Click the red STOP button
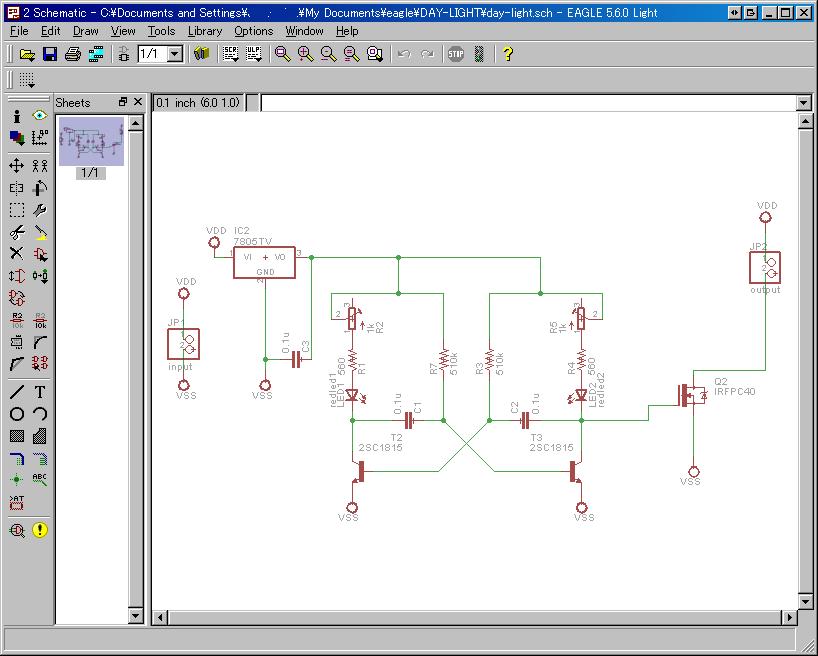Image resolution: width=818 pixels, height=656 pixels. coord(456,54)
